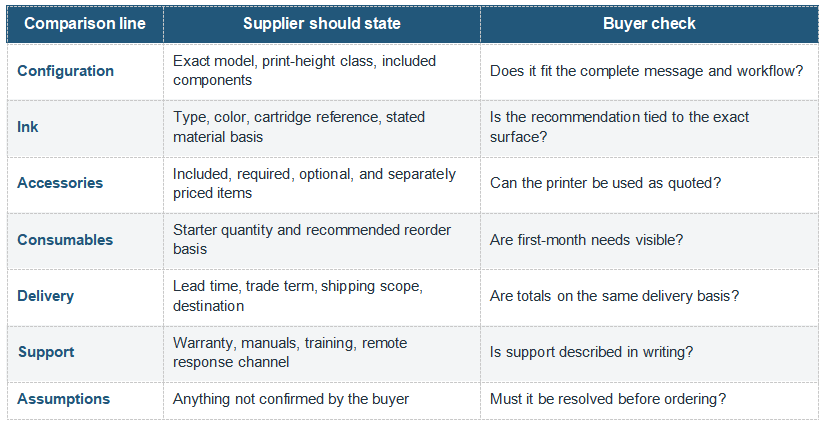Click the Support row label

click(46, 352)
